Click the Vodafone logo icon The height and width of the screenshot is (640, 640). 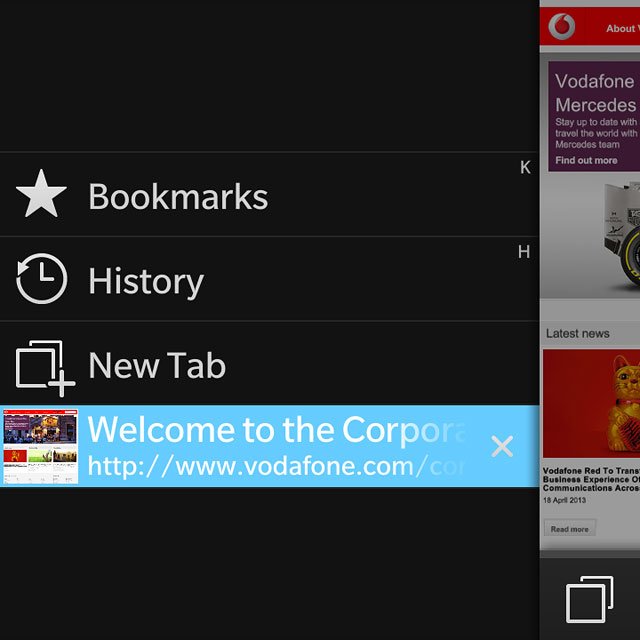(x=562, y=26)
